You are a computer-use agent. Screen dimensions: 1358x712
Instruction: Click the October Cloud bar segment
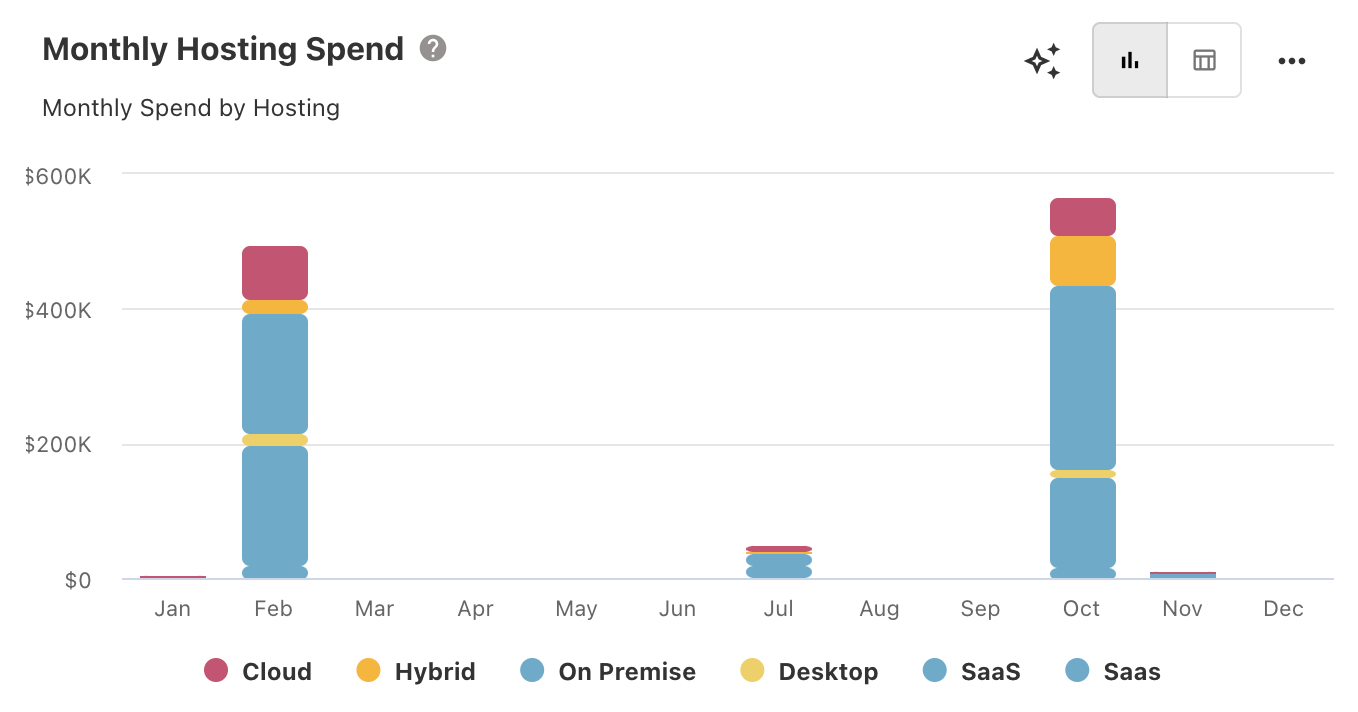tap(1083, 217)
